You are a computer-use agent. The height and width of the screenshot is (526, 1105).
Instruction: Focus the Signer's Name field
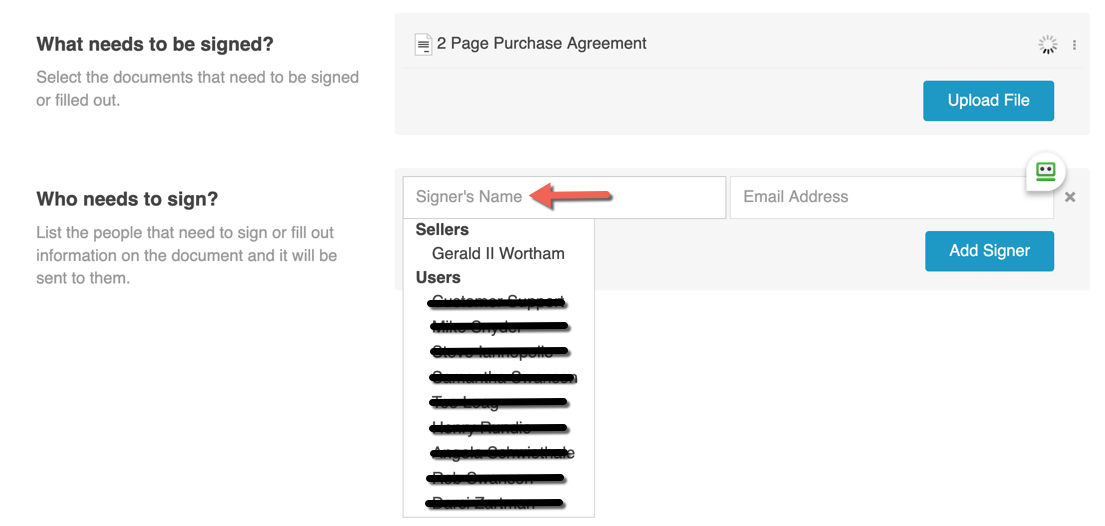click(x=564, y=197)
